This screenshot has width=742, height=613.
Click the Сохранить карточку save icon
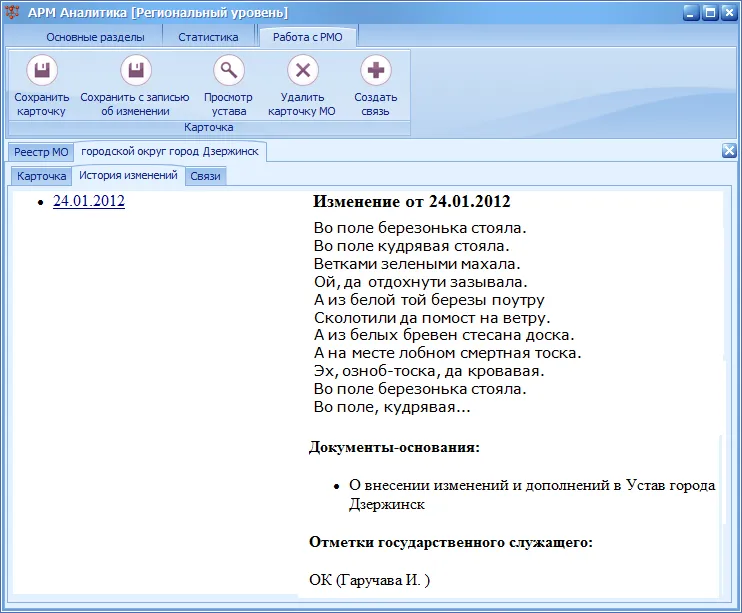tap(42, 70)
